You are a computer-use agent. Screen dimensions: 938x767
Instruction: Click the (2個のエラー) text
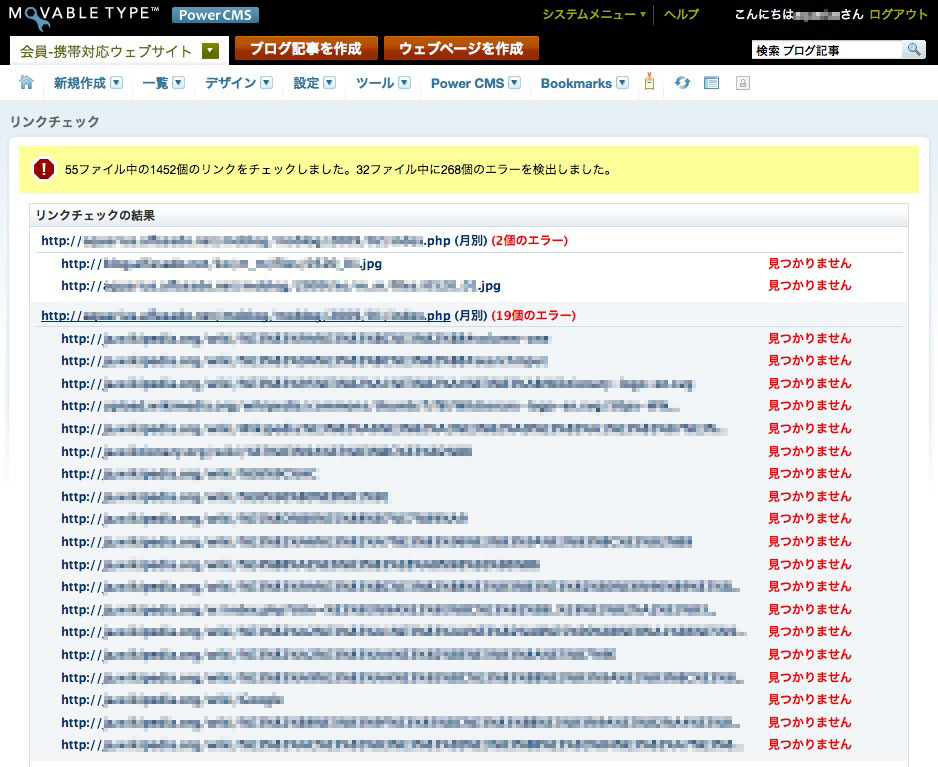click(x=529, y=241)
